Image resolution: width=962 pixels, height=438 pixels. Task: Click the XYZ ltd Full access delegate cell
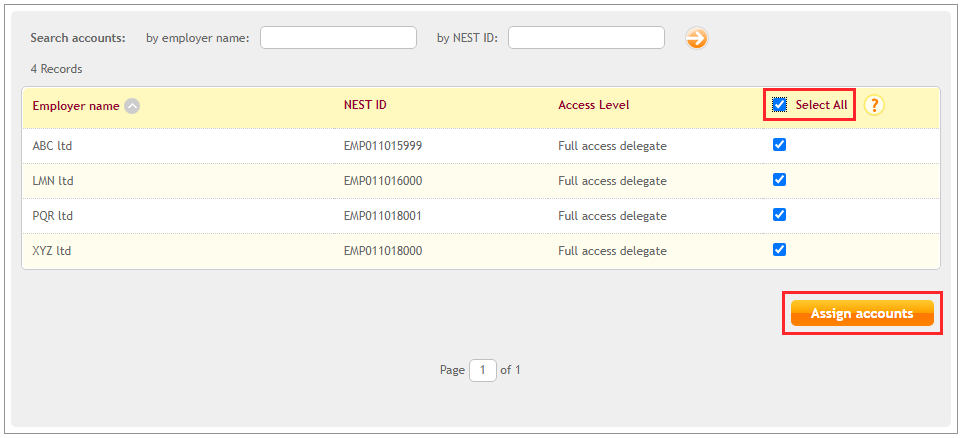612,251
